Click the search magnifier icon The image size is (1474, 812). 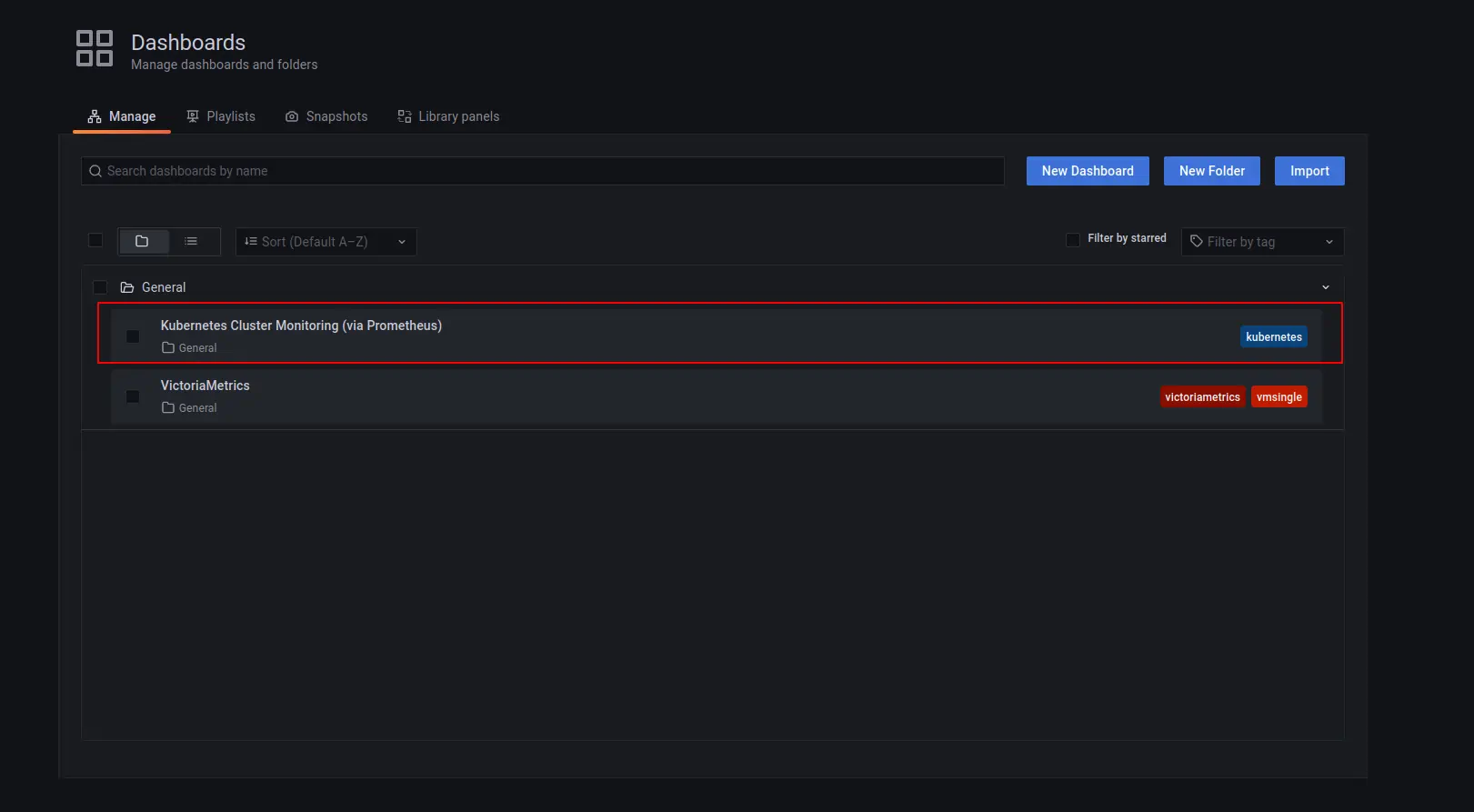tap(95, 171)
